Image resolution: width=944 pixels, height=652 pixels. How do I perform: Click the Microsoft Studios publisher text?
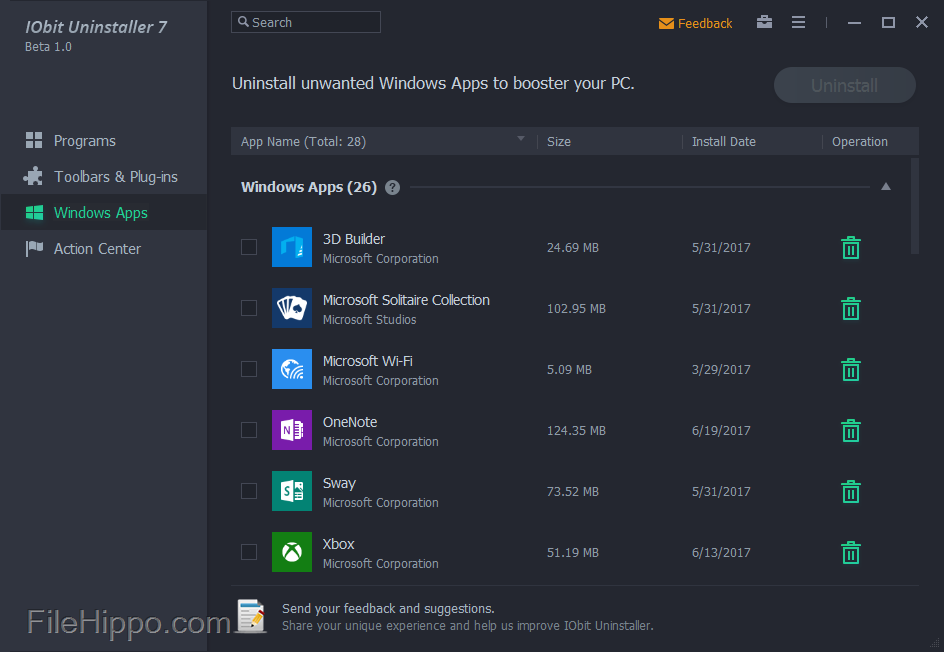pos(370,320)
